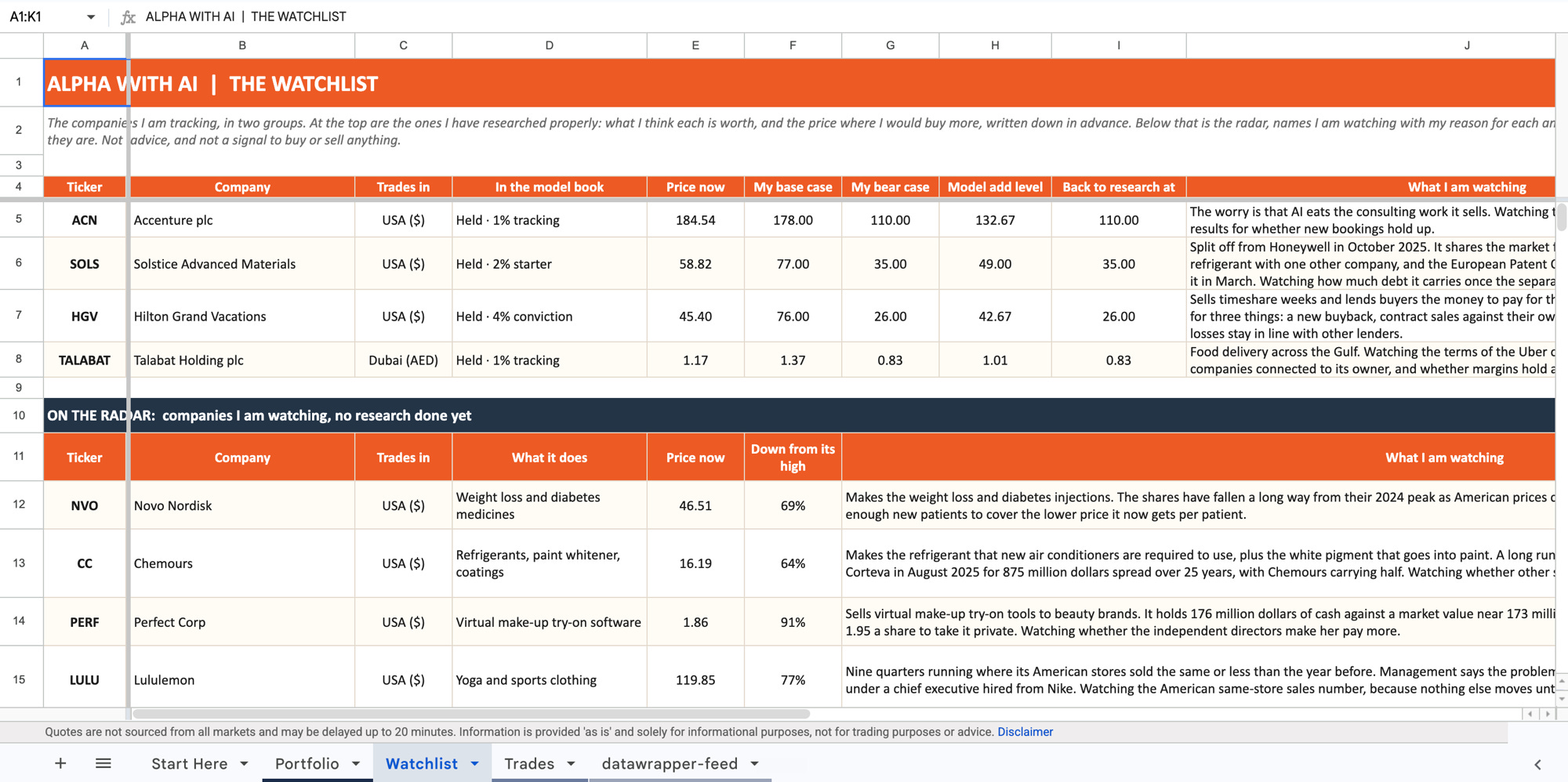Open the Portfolio tab dropdown arrow
Image resolution: width=1568 pixels, height=782 pixels.
tap(356, 763)
